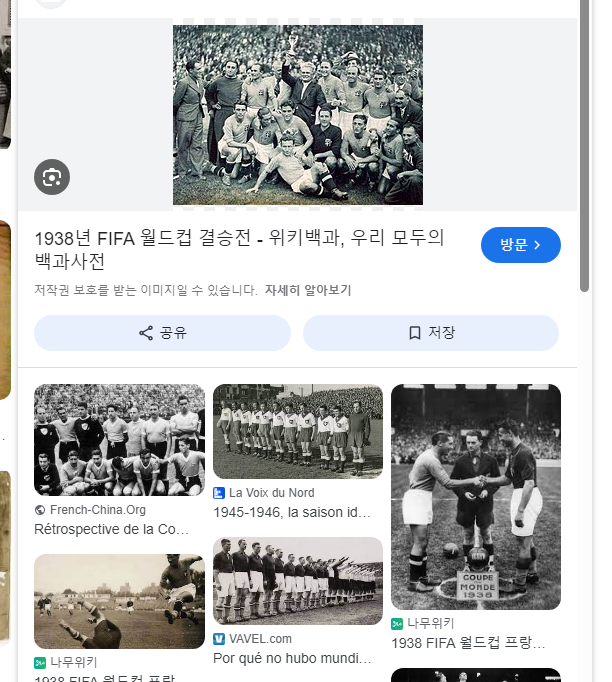Open the Coupe du Monde 1938 handshake photo
Screen dimensions: 612x682
[476, 497]
